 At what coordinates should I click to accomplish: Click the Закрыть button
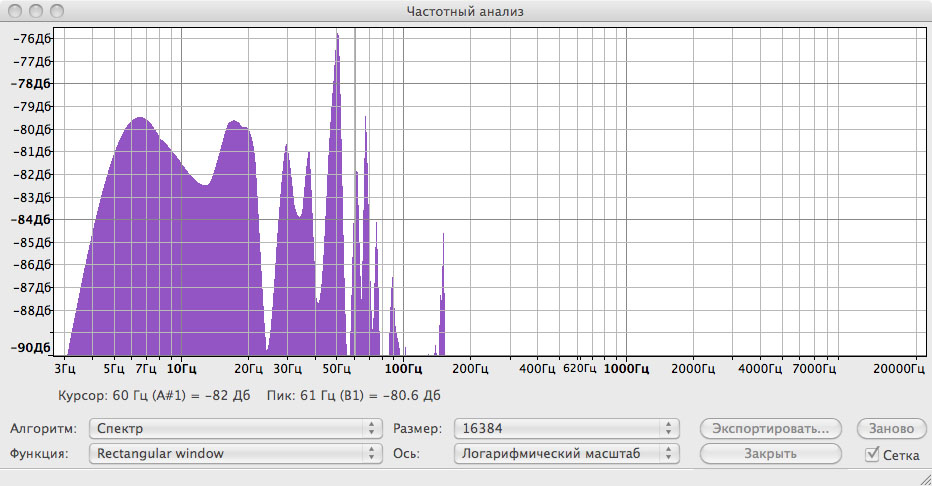coord(770,454)
